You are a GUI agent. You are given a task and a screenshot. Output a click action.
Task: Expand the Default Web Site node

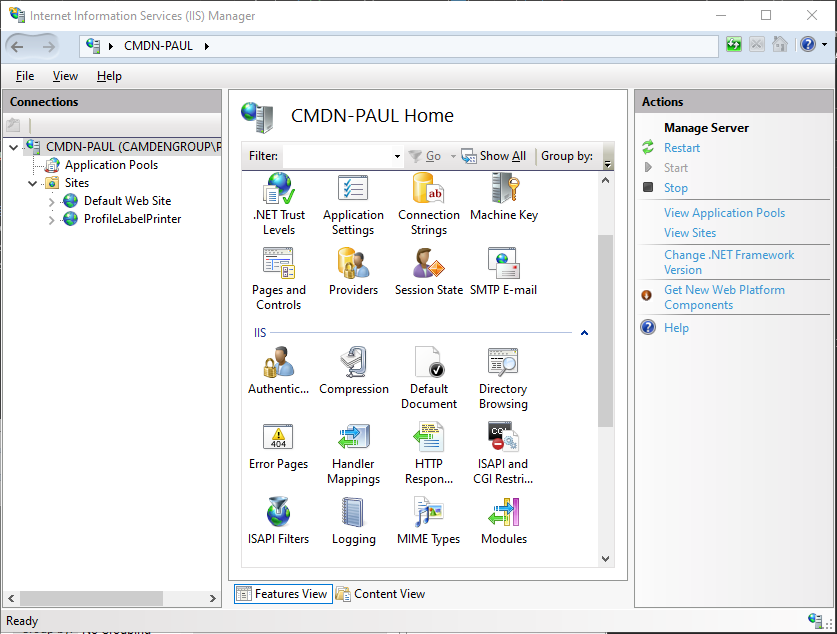pyautogui.click(x=52, y=202)
